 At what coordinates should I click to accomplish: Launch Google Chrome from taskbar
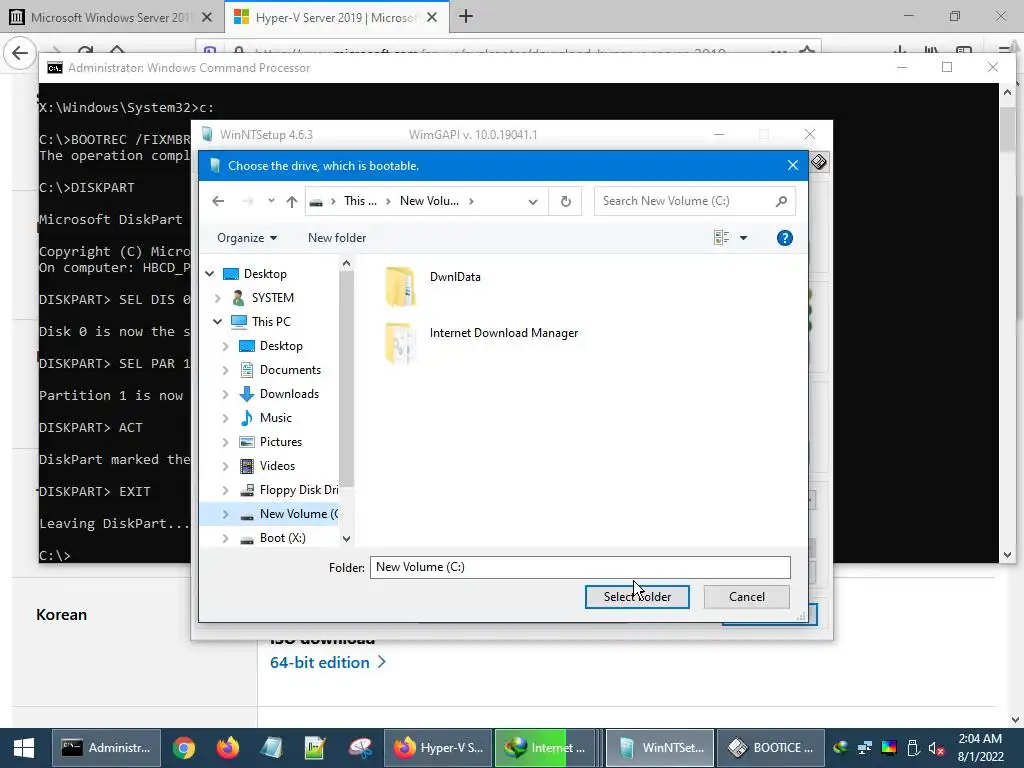click(184, 748)
